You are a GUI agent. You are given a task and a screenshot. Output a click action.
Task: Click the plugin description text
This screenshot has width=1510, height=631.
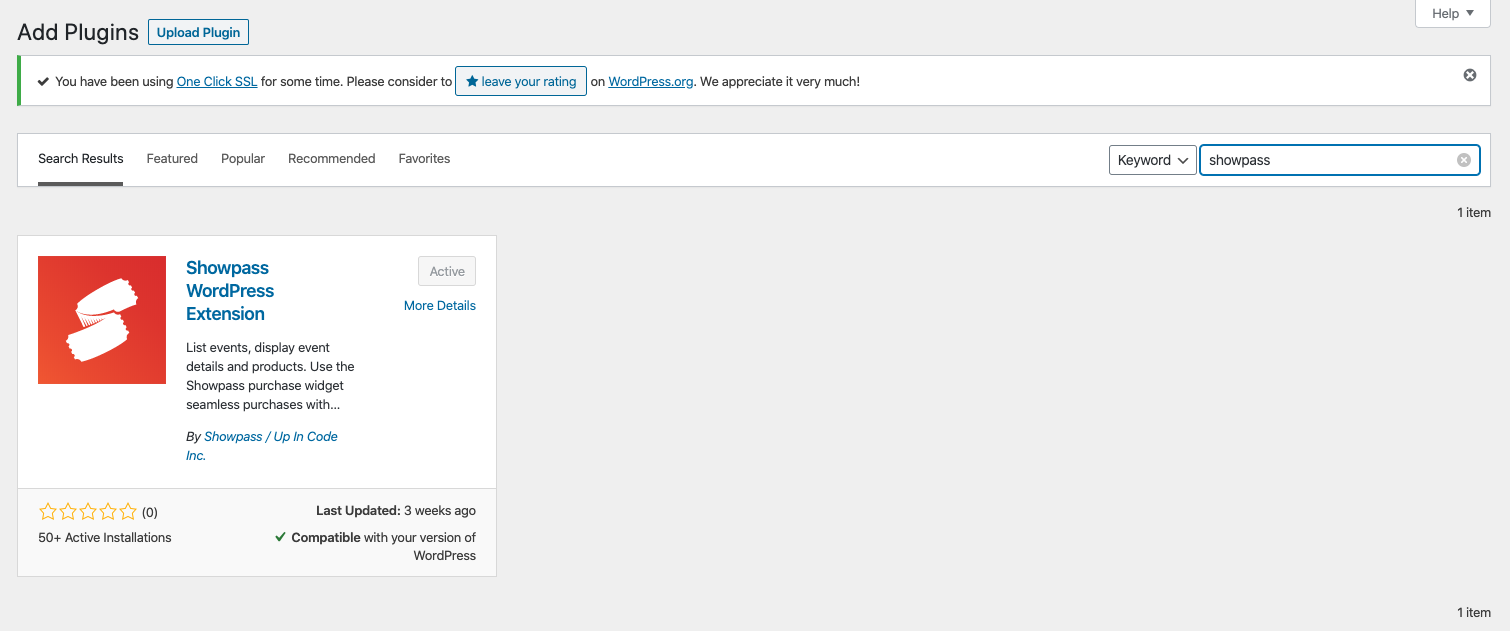point(270,376)
